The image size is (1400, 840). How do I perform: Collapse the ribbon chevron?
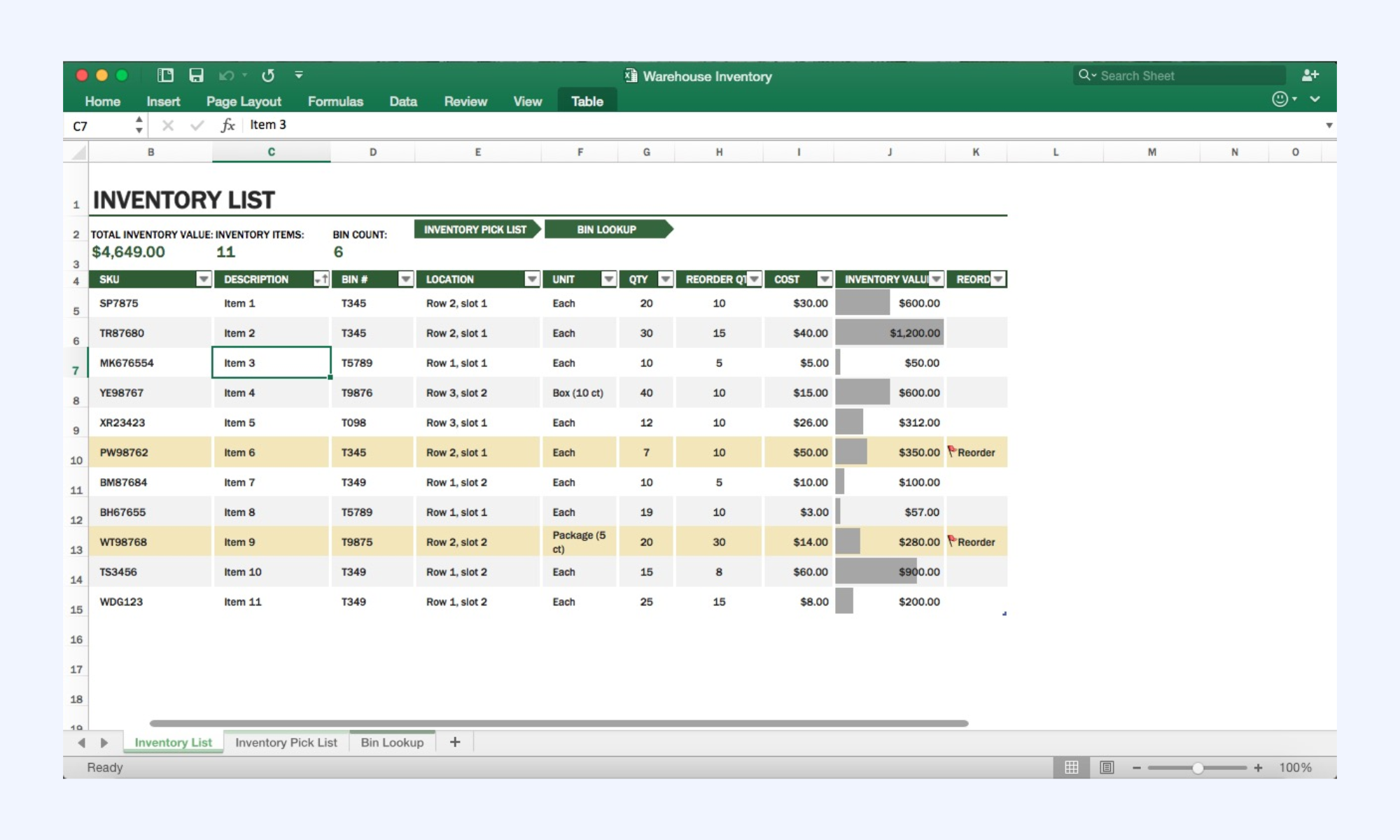point(1315,99)
